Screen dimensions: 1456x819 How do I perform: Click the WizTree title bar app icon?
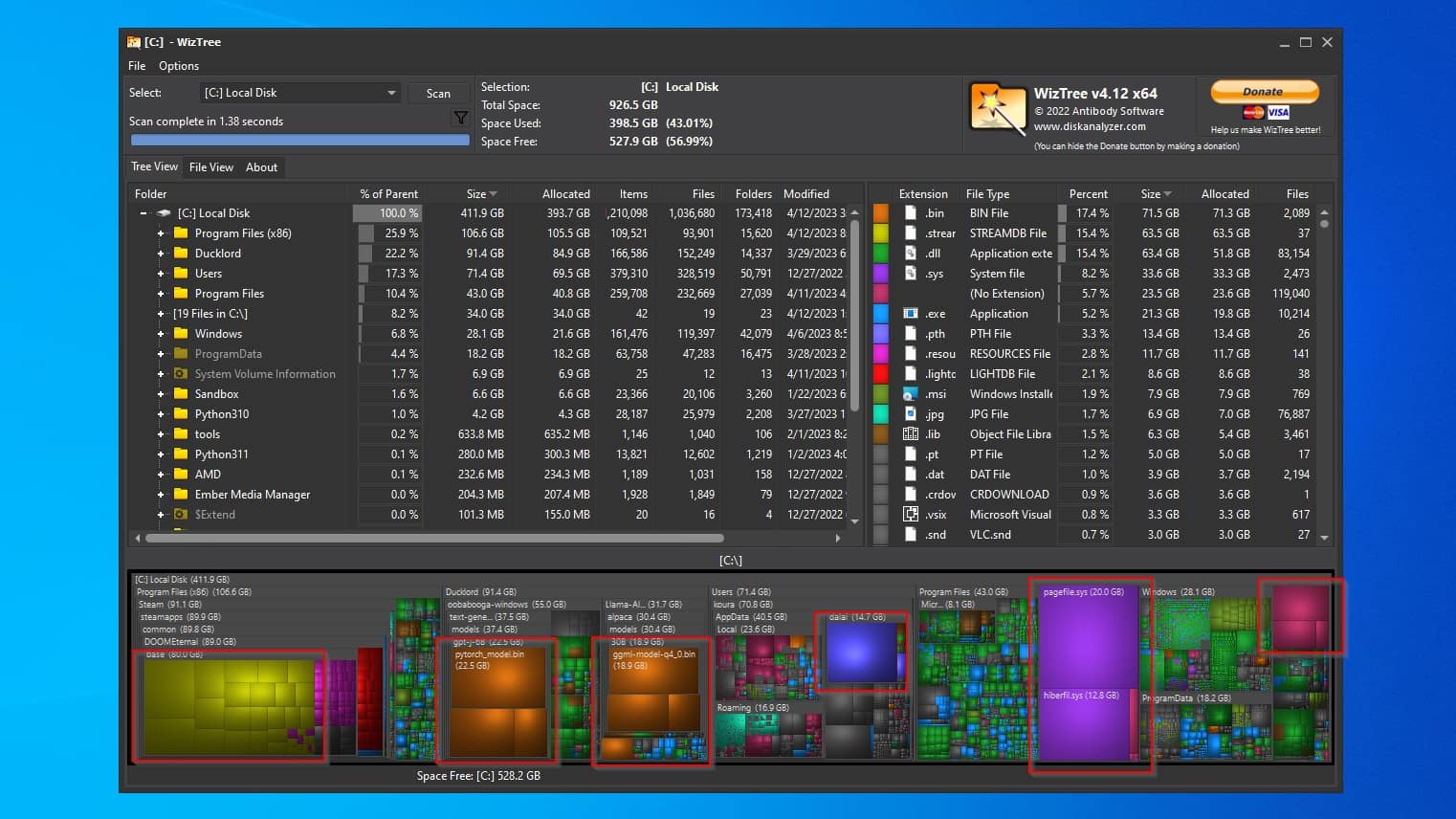(134, 42)
